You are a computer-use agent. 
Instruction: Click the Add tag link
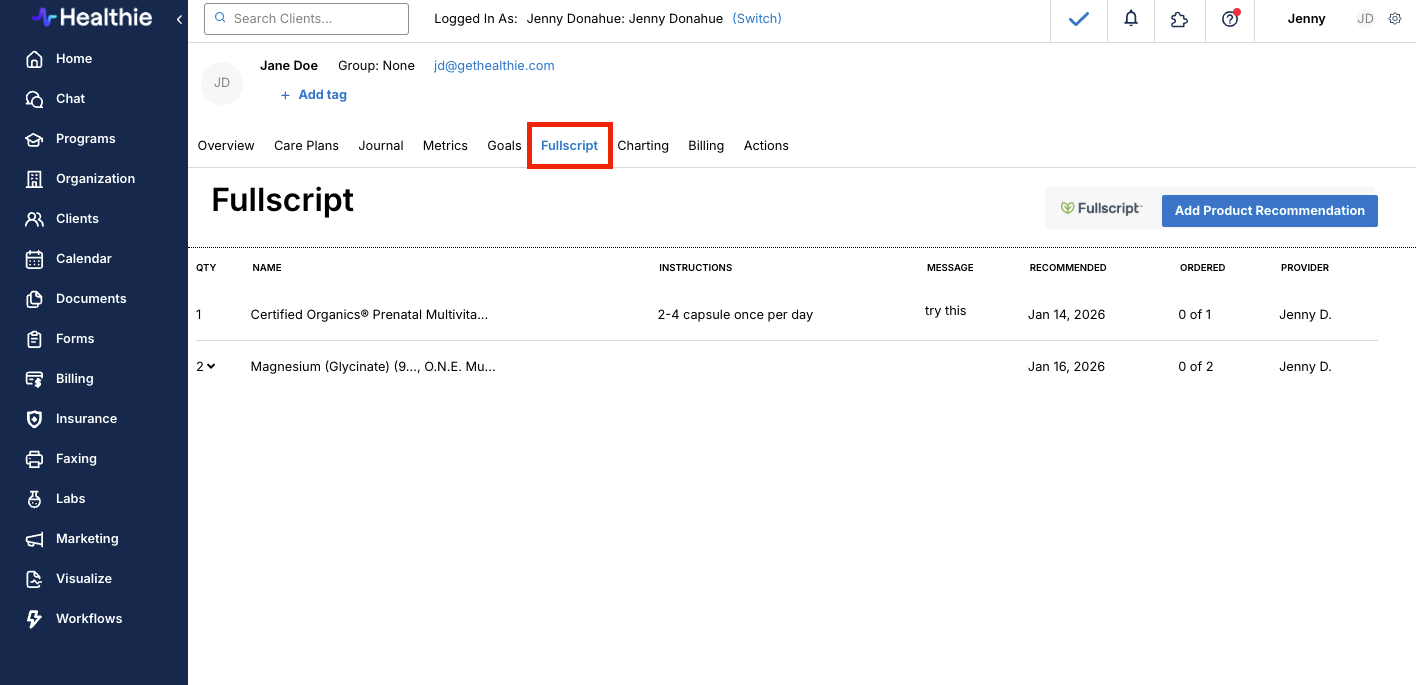313,95
